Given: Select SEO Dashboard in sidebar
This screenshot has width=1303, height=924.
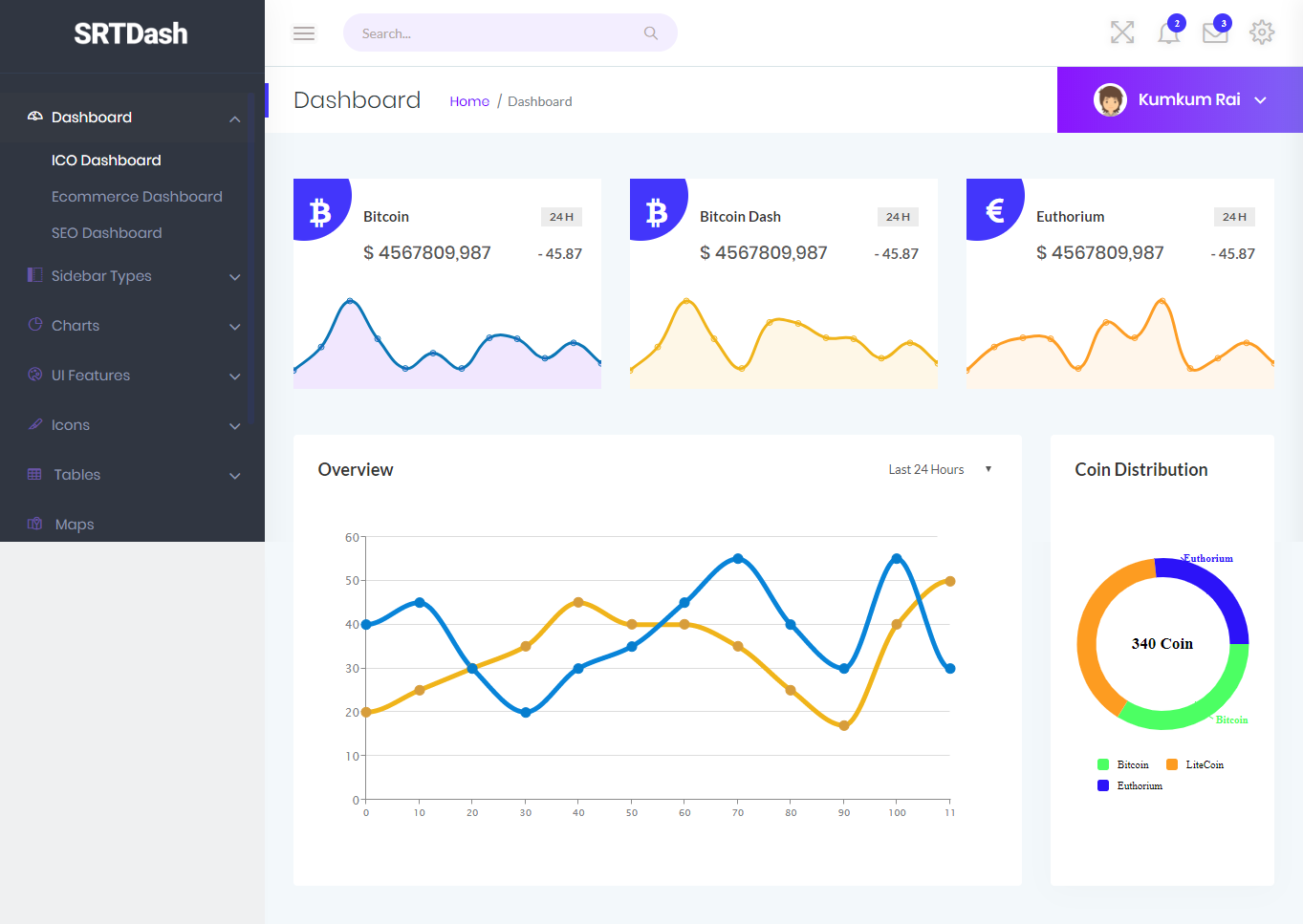Looking at the screenshot, I should (106, 233).
